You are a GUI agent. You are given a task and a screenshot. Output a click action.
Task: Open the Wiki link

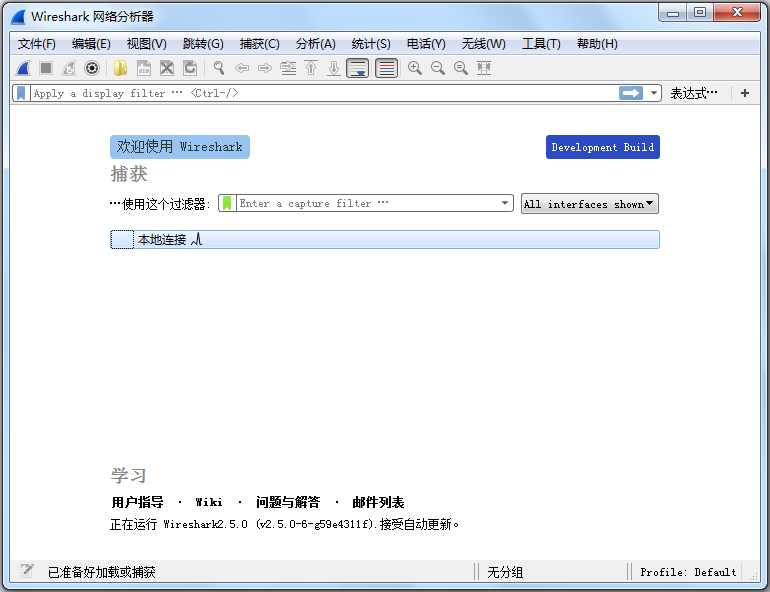[x=209, y=502]
